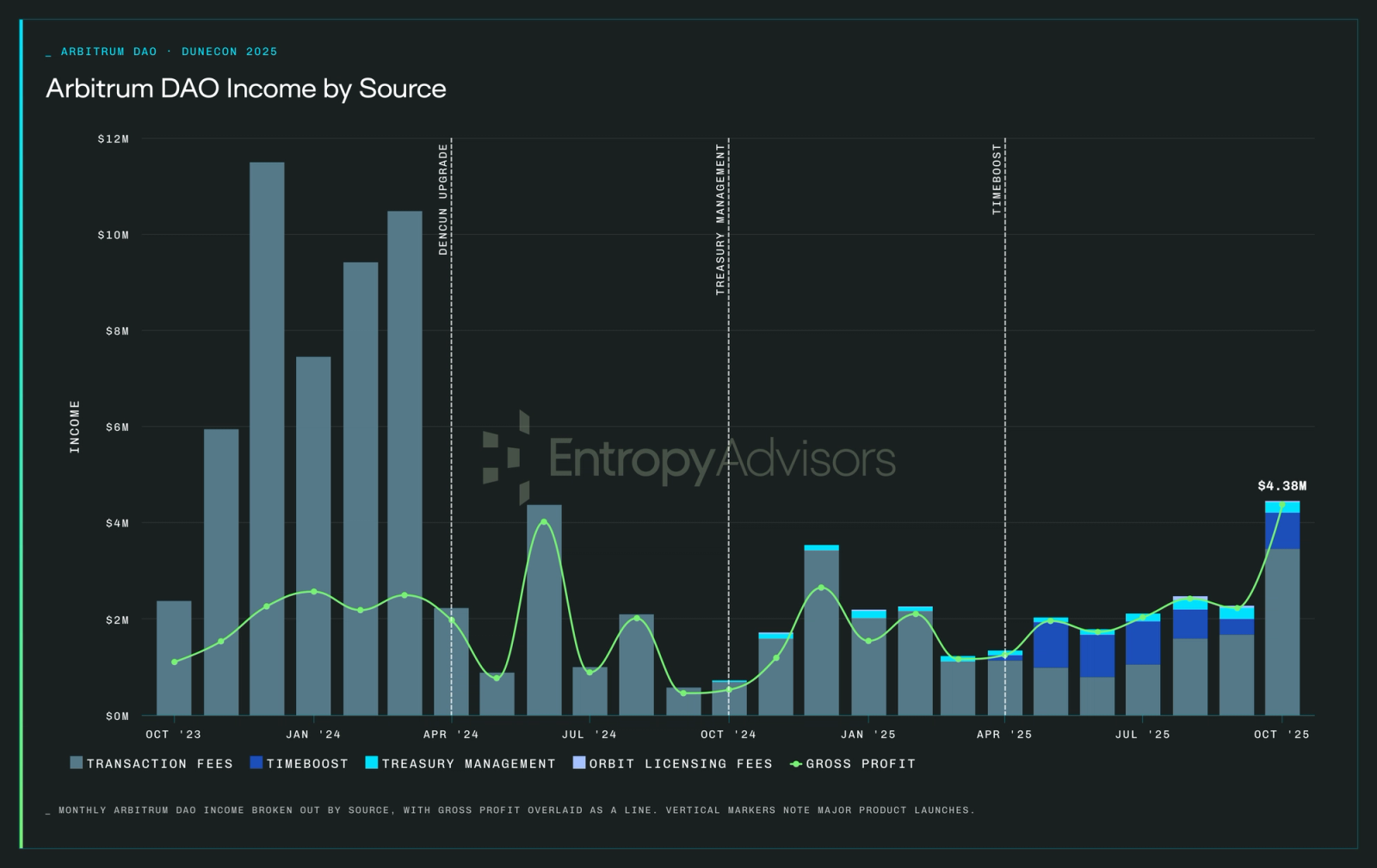Click the "OCT '24" x-axis label
1377x868 pixels.
click(x=728, y=735)
